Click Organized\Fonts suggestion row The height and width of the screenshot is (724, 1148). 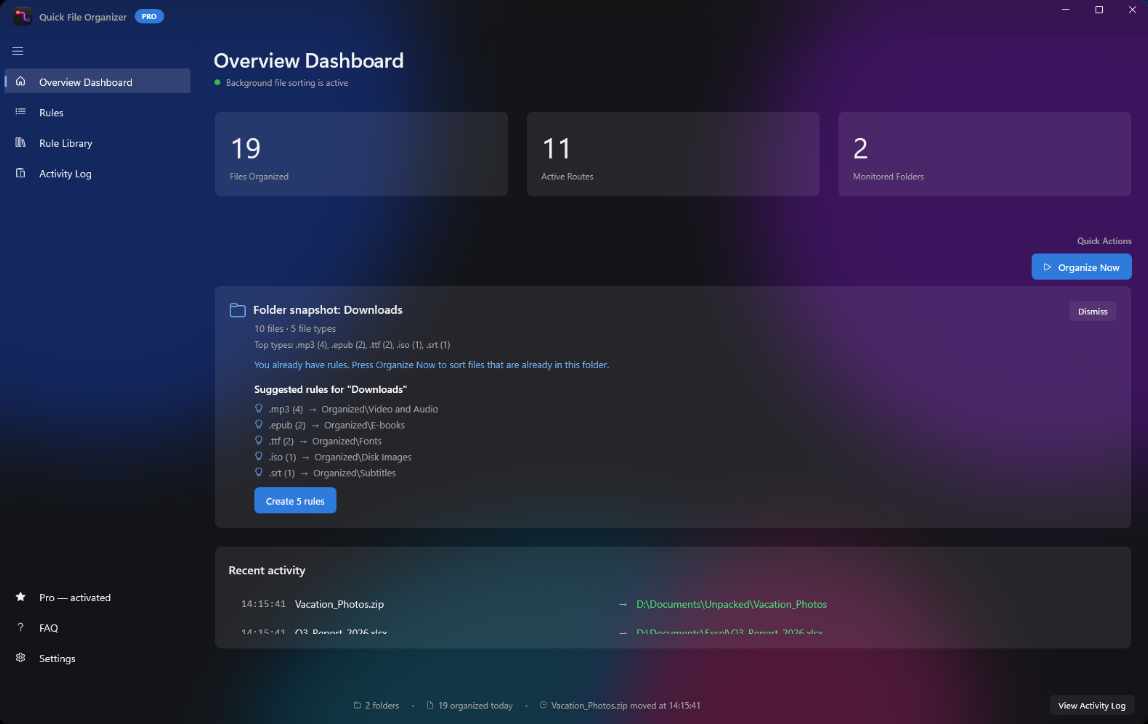click(x=318, y=441)
